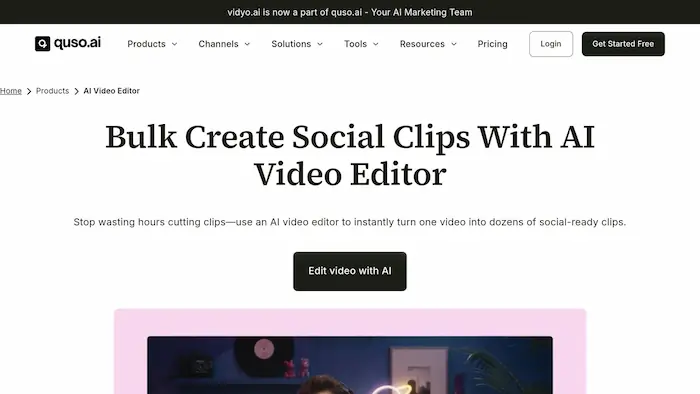Viewport: 700px width, 394px height.
Task: Click the quso.ai wordmark text
Action: coord(77,43)
